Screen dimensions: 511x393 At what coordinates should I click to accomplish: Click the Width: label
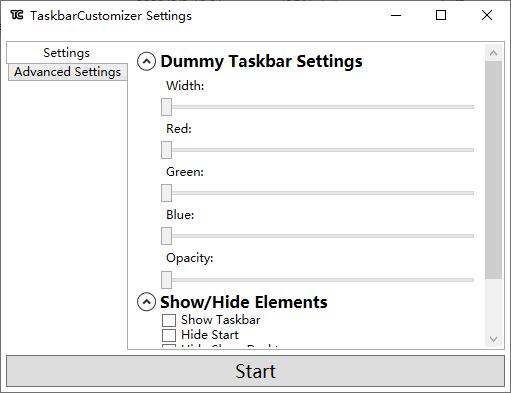pyautogui.click(x=185, y=86)
